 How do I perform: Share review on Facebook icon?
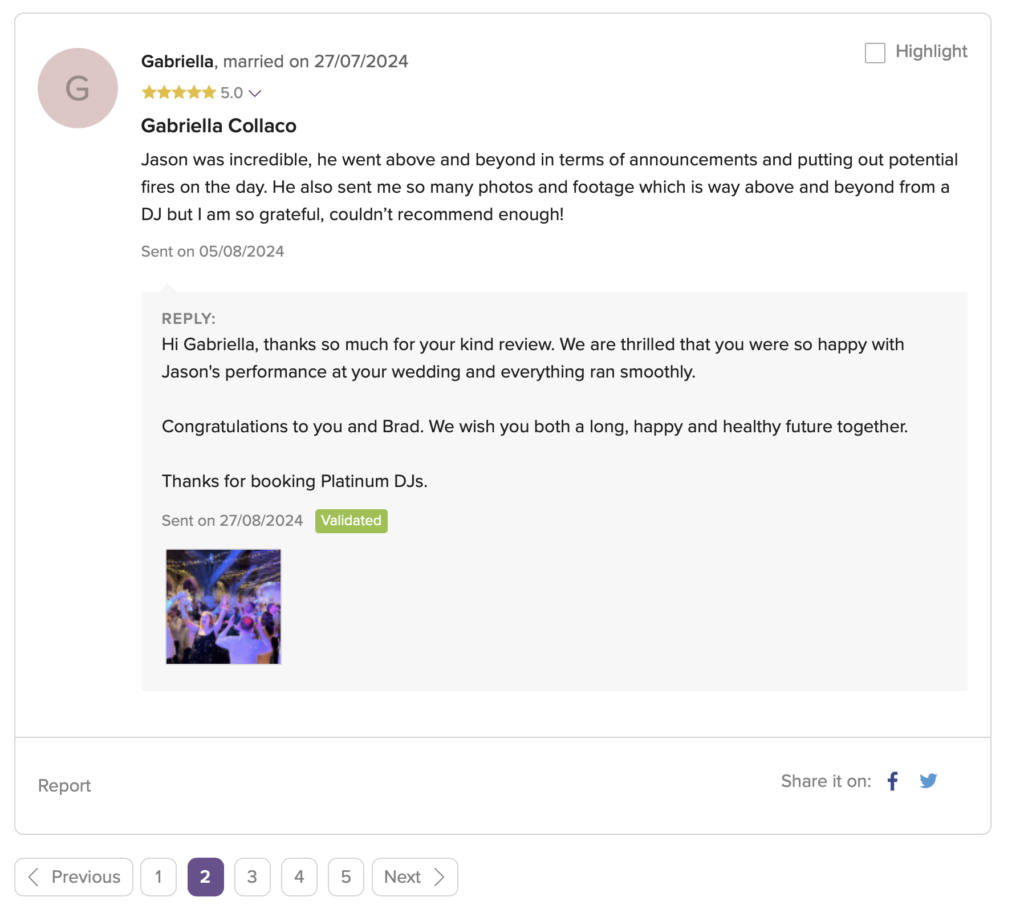(893, 781)
